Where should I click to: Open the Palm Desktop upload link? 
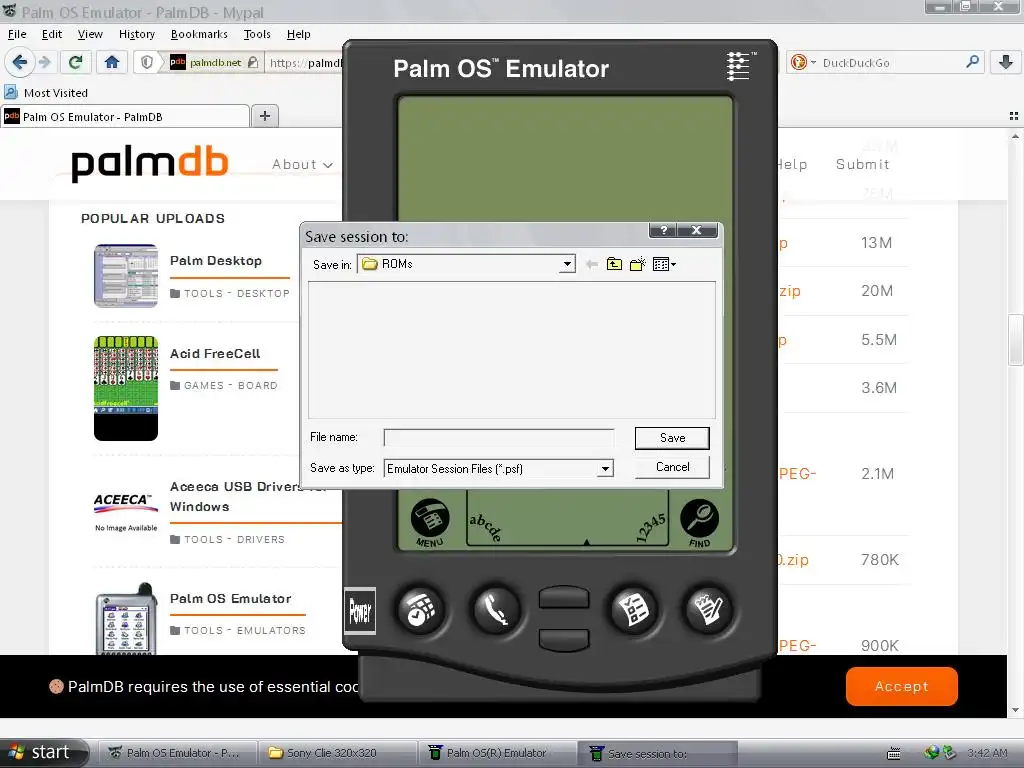pos(216,261)
